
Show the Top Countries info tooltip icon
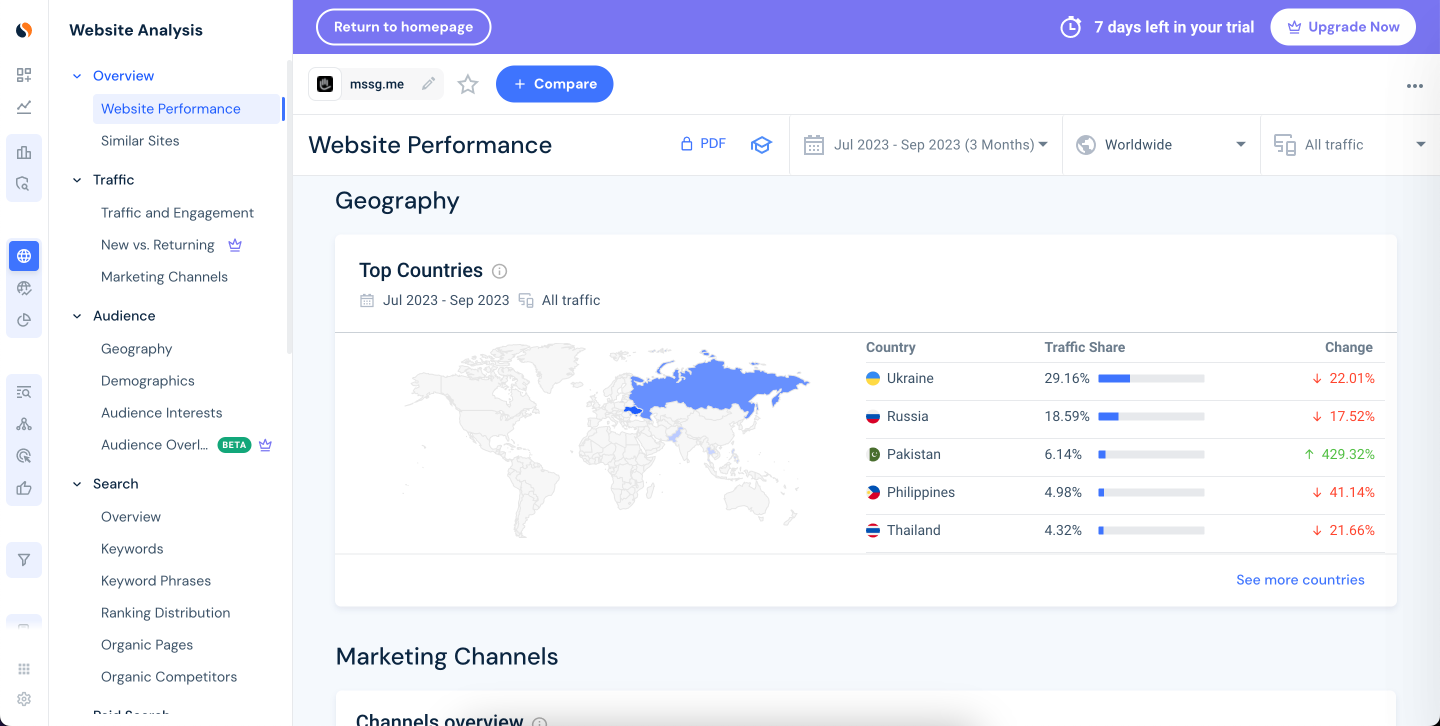[x=500, y=271]
